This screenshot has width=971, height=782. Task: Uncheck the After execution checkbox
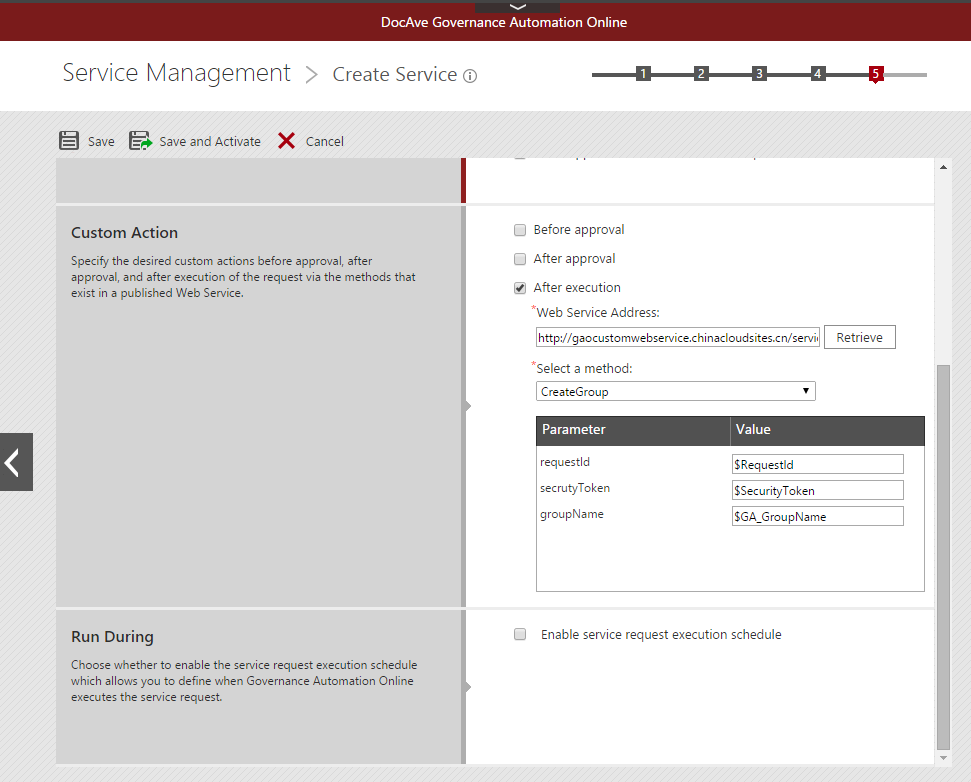[520, 288]
